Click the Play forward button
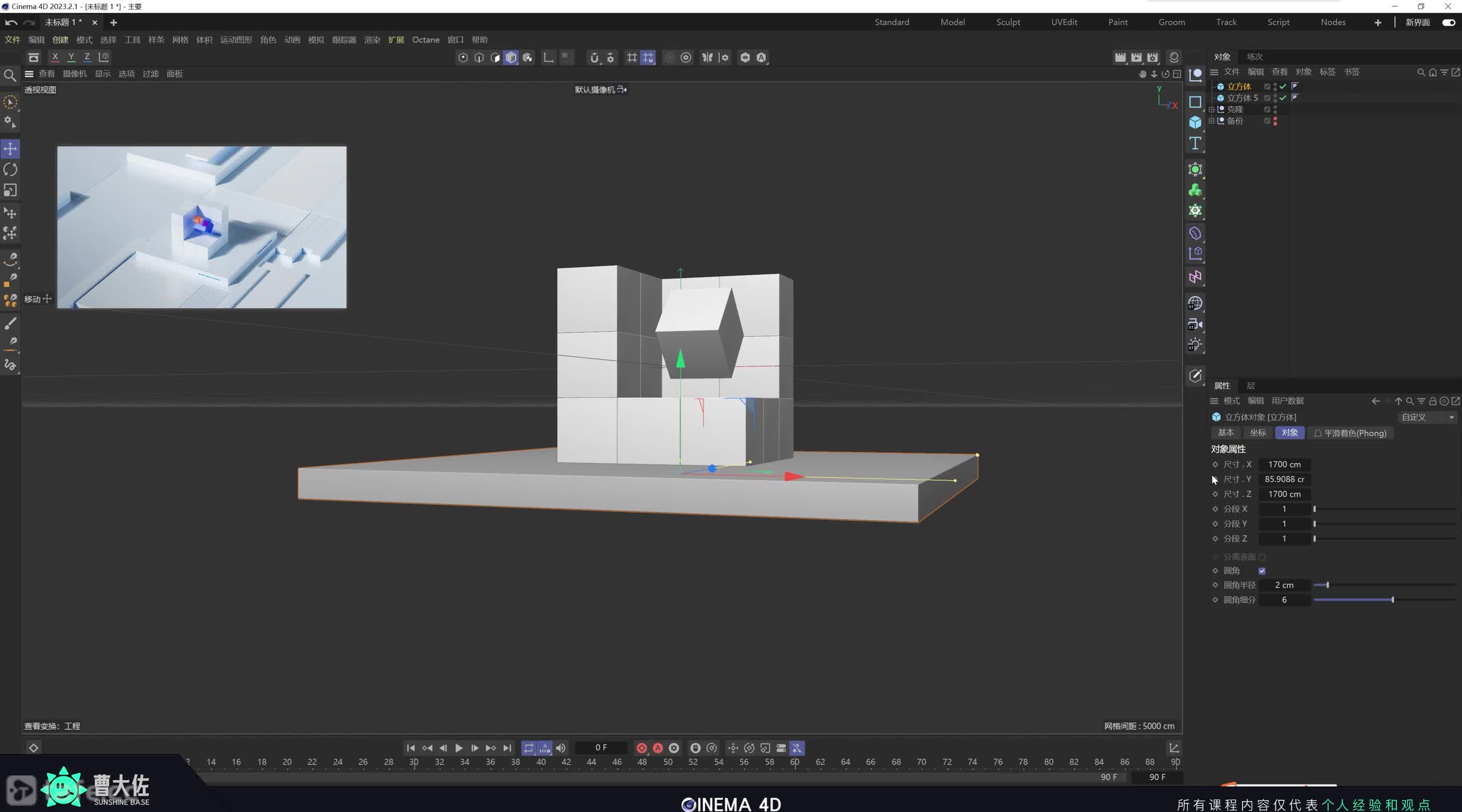Viewport: 1462px width, 812px height. tap(459, 748)
